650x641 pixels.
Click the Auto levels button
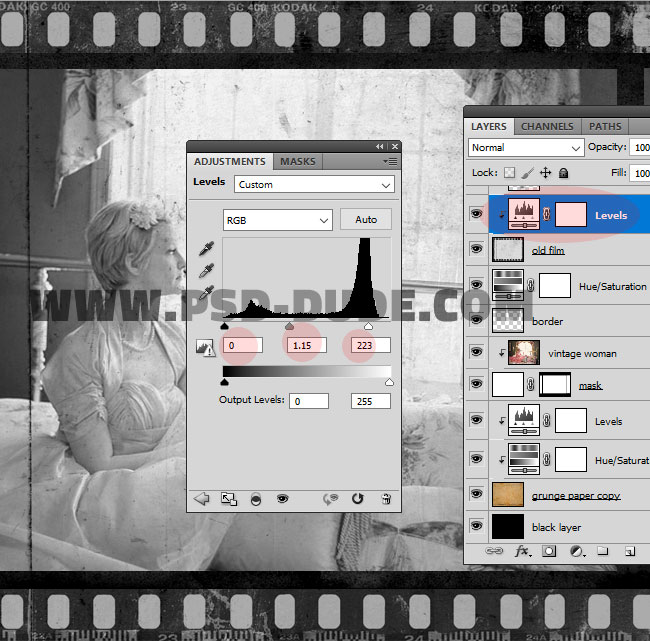(366, 220)
